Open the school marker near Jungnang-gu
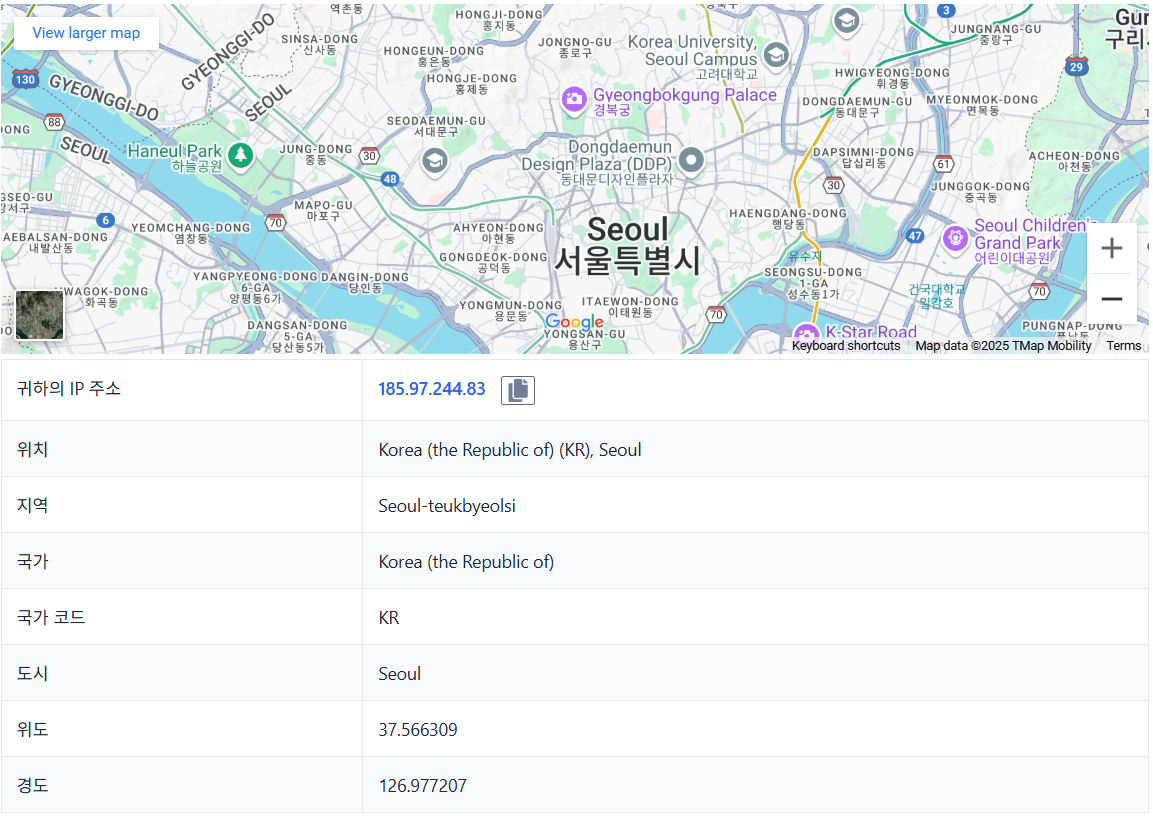Image resolution: width=1153 pixels, height=818 pixels. [x=846, y=21]
